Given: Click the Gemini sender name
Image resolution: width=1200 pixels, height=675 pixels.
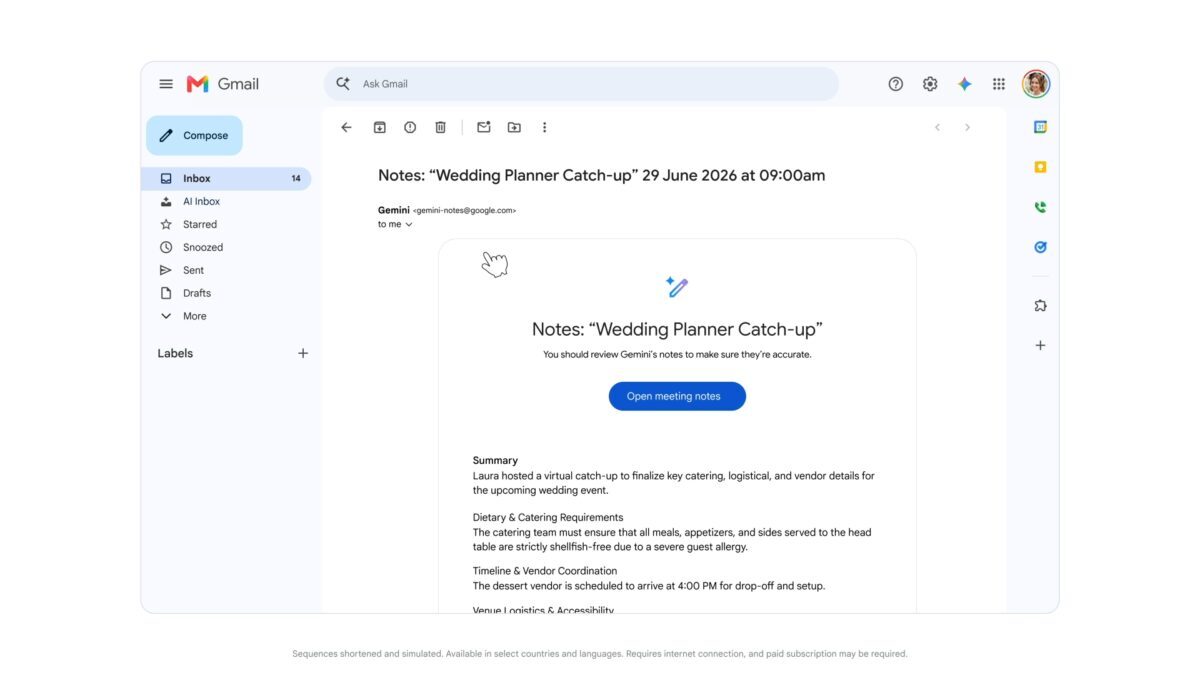Looking at the screenshot, I should coord(394,210).
